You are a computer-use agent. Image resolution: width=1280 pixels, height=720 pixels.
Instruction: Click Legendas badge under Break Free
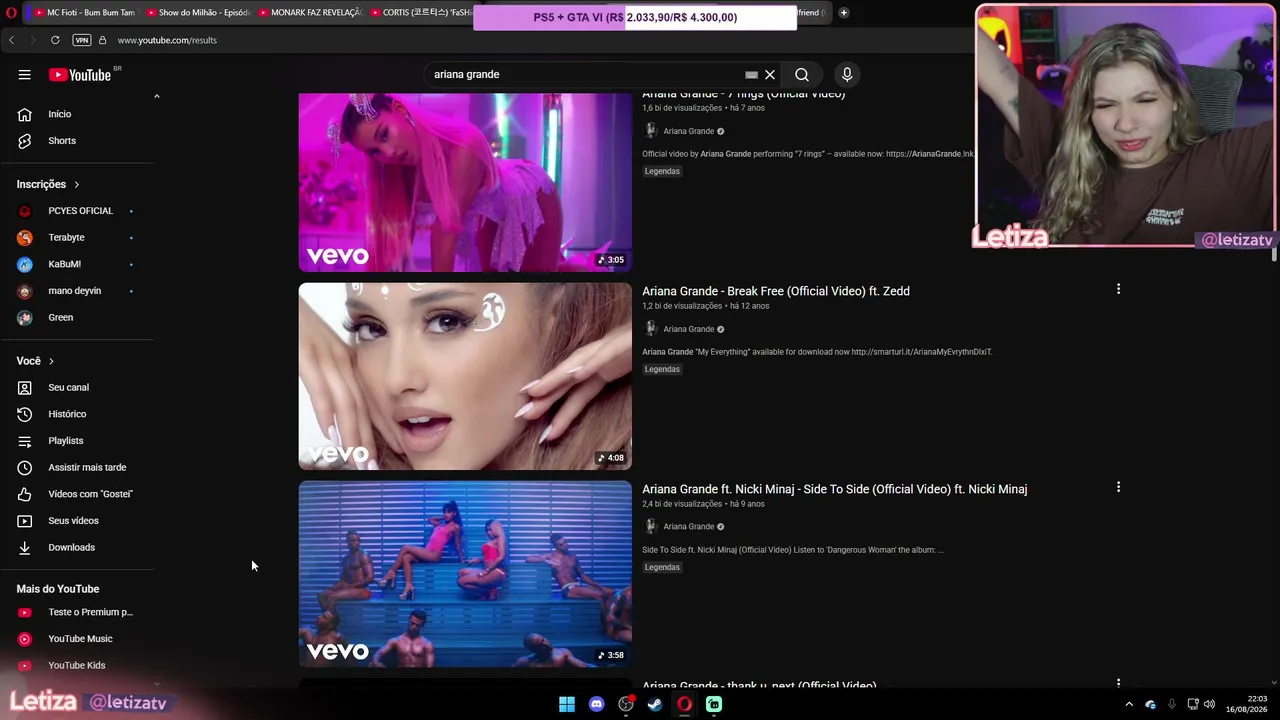(x=662, y=369)
